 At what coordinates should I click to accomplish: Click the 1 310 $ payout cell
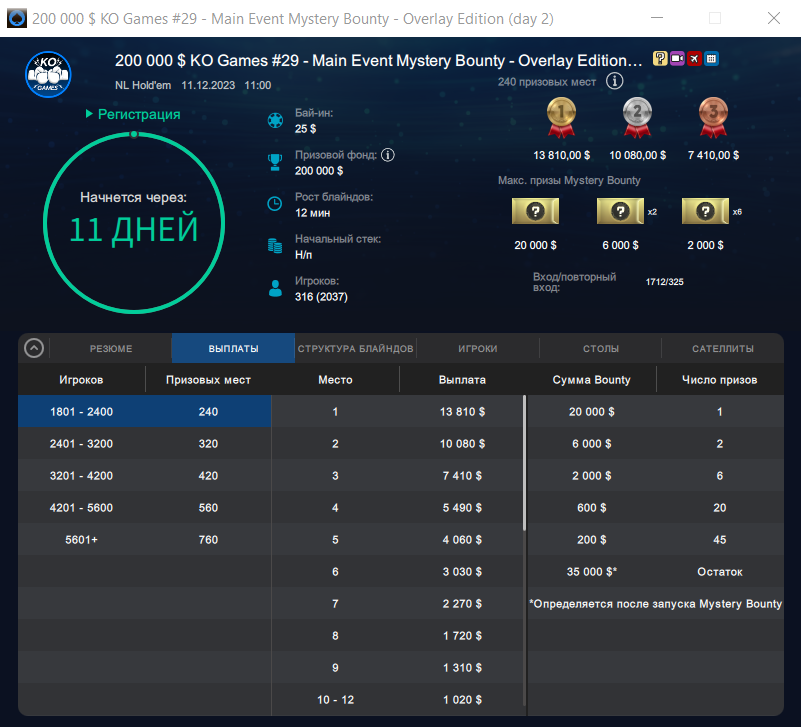(462, 668)
